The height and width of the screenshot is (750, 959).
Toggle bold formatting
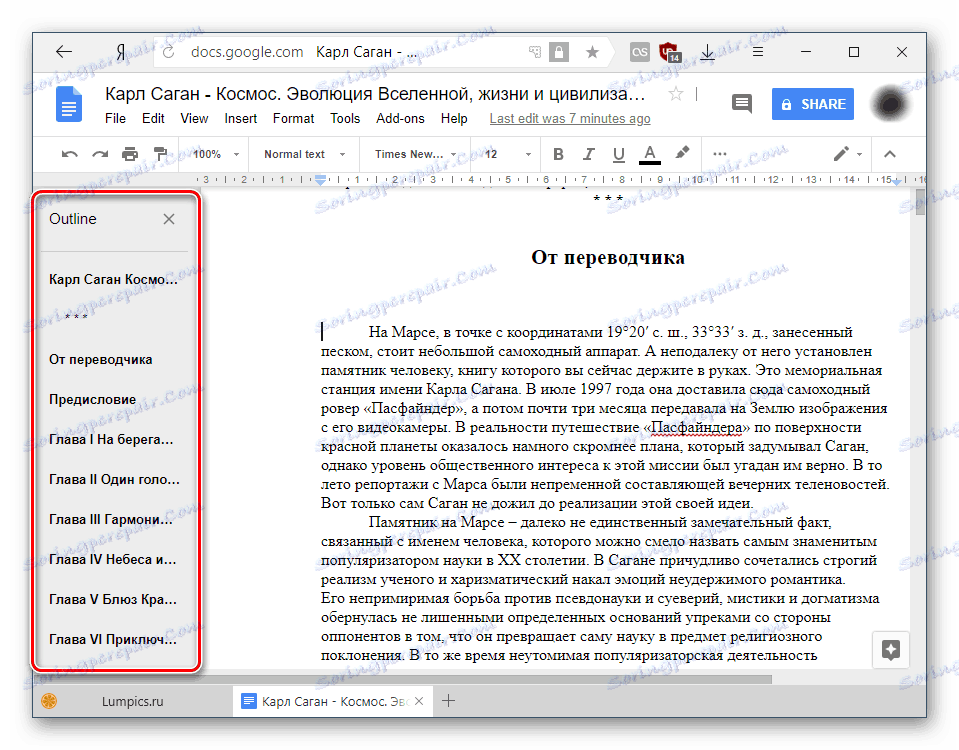point(558,154)
